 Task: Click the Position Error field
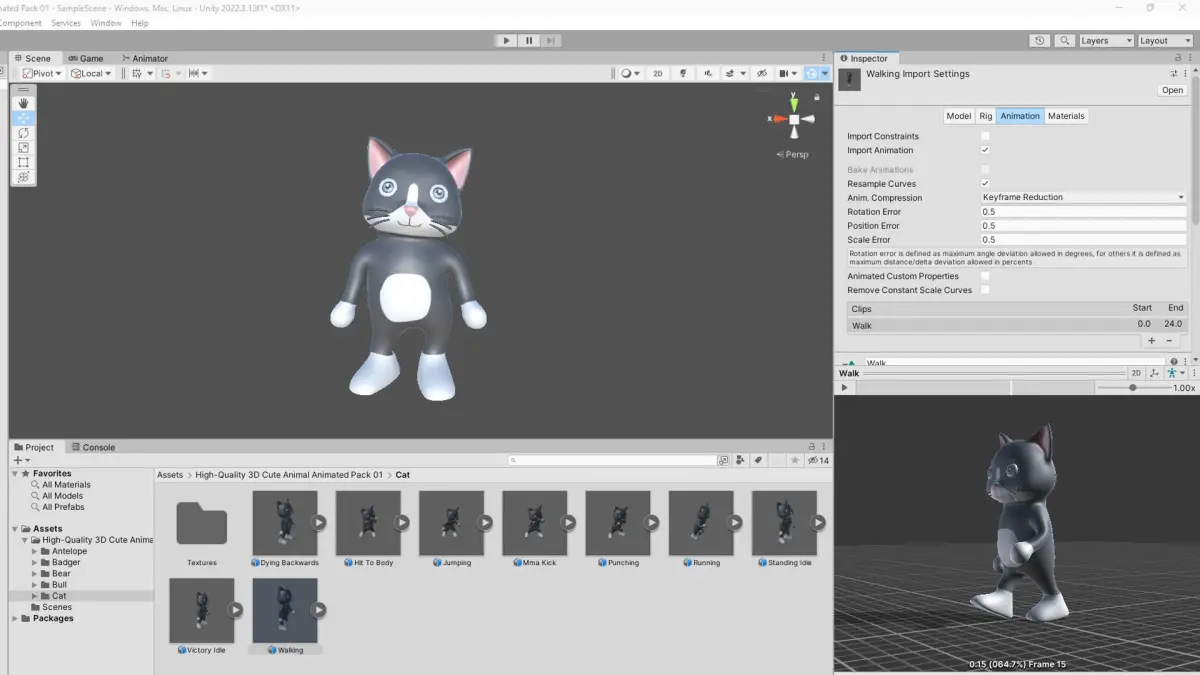[1083, 226]
